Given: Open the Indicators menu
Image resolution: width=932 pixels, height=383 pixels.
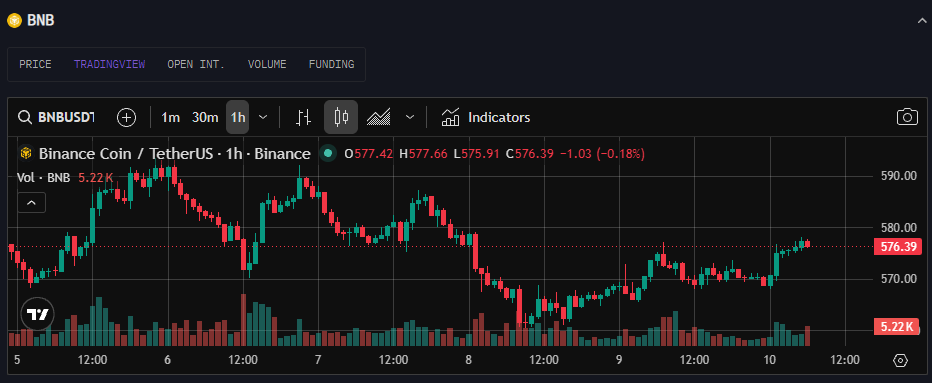Looking at the screenshot, I should coord(486,117).
